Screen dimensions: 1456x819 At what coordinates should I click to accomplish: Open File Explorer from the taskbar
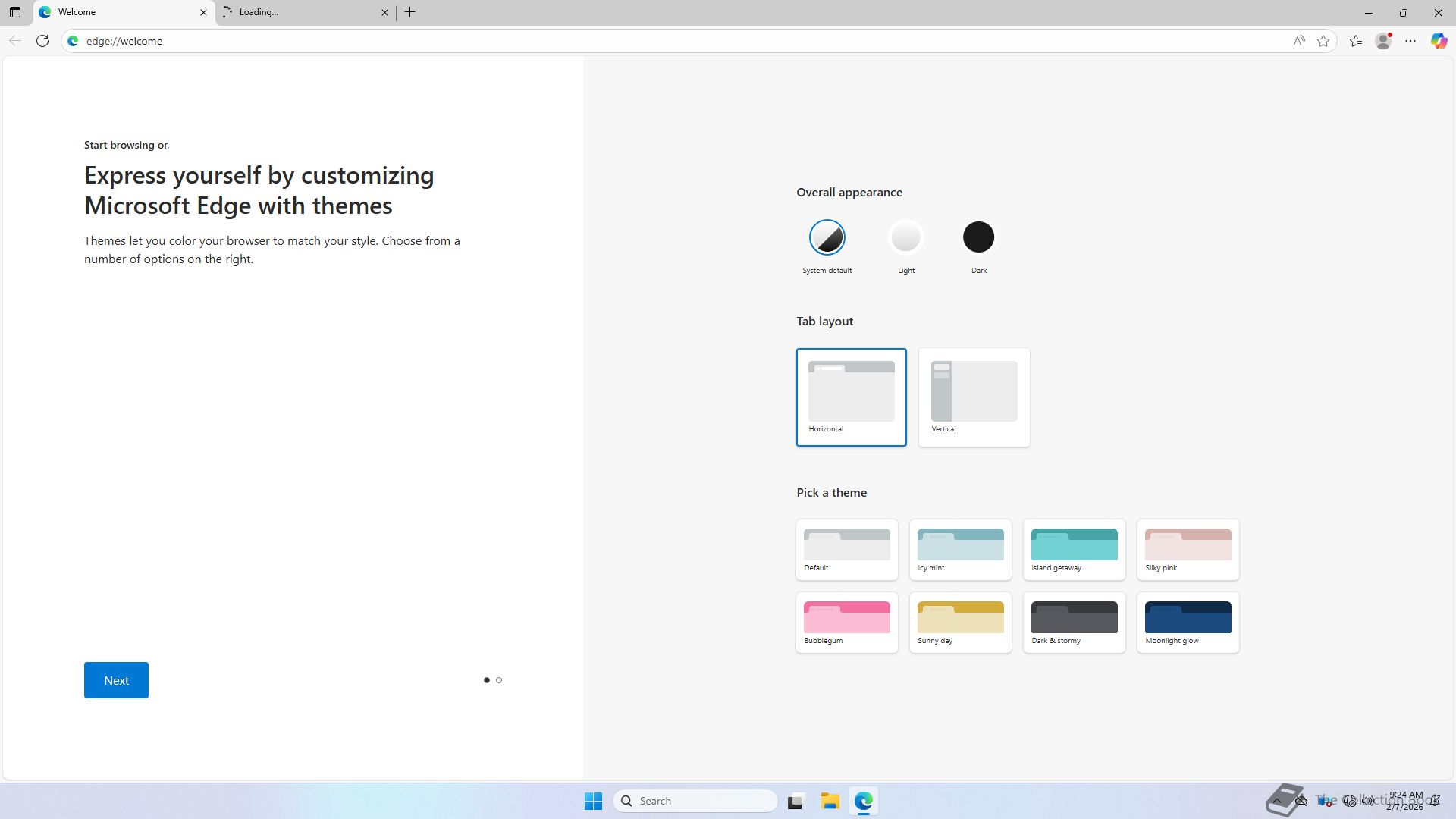click(x=830, y=801)
